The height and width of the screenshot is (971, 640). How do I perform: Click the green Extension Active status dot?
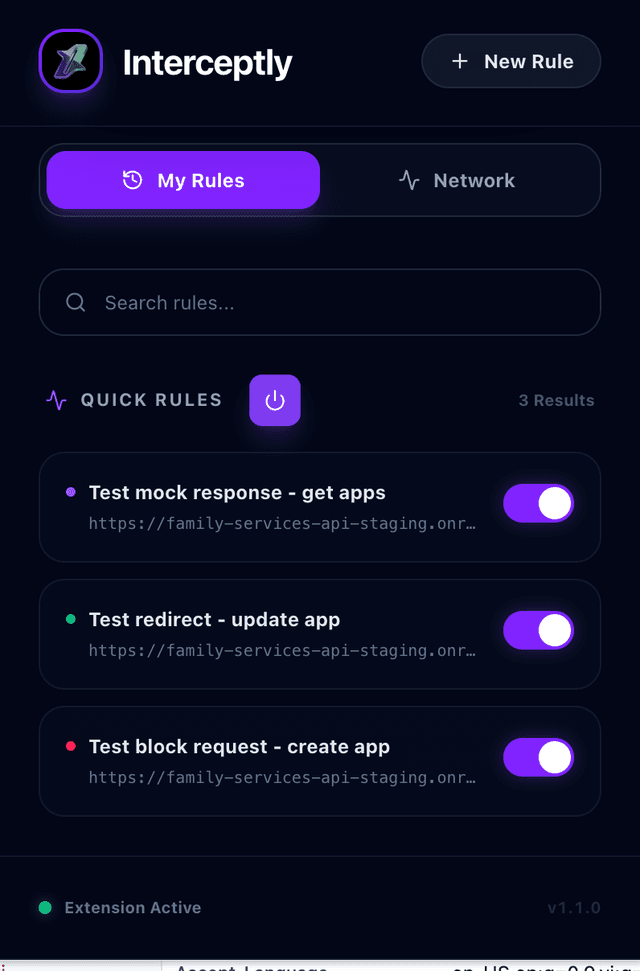click(x=45, y=908)
